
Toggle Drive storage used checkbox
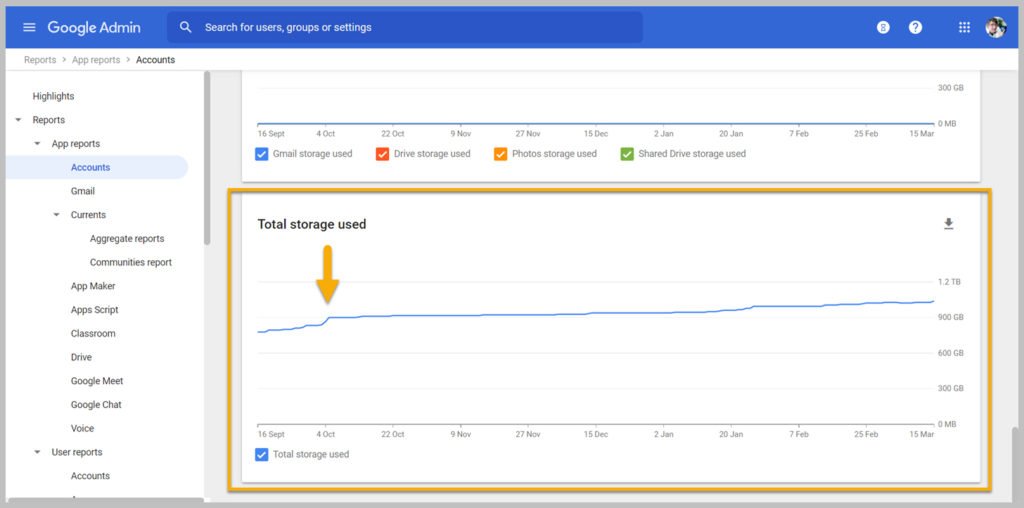383,154
